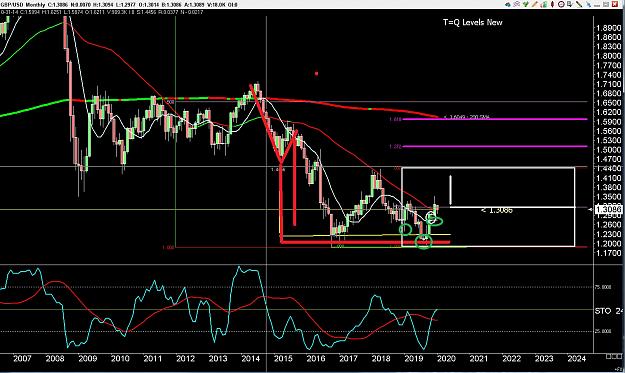Click the 1.3086 current price tag
This screenshot has height=373, width=625.
608,209
